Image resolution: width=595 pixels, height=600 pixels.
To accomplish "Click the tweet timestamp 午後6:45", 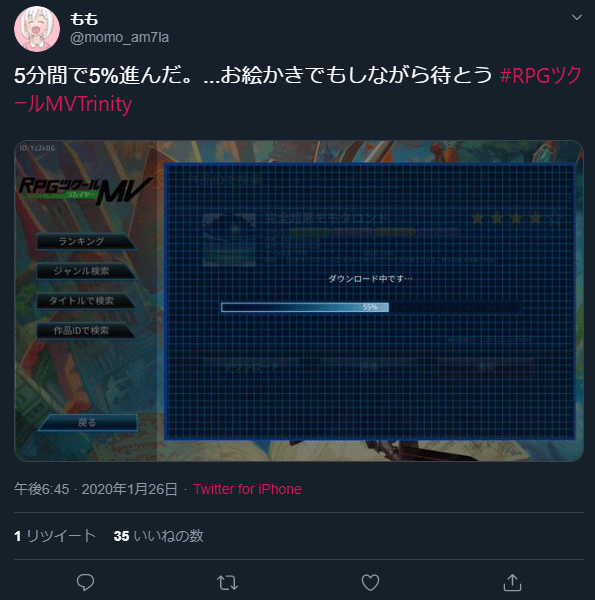I will coord(42,489).
